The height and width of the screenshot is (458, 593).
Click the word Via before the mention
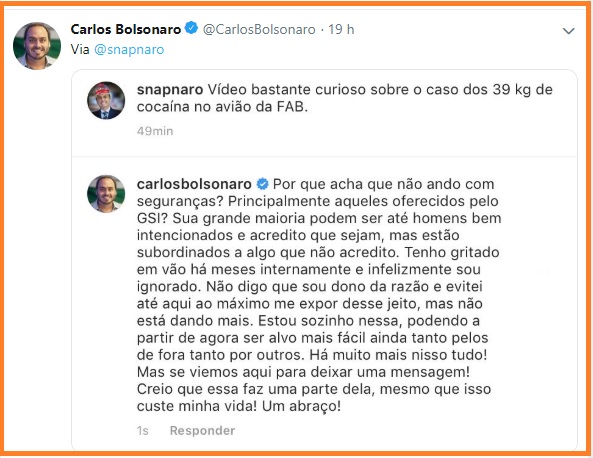pyautogui.click(x=80, y=49)
